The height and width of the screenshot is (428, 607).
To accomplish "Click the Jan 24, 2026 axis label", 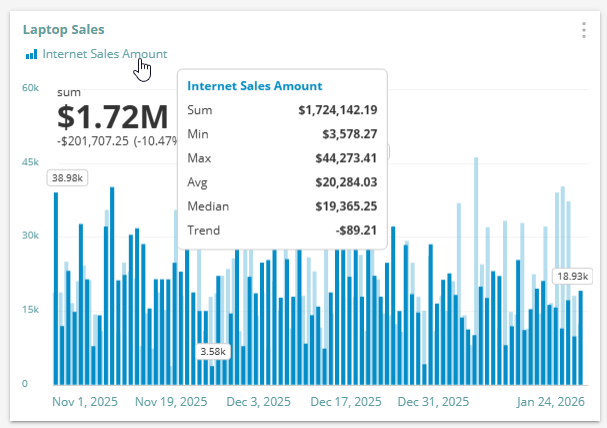I will click(x=550, y=402).
